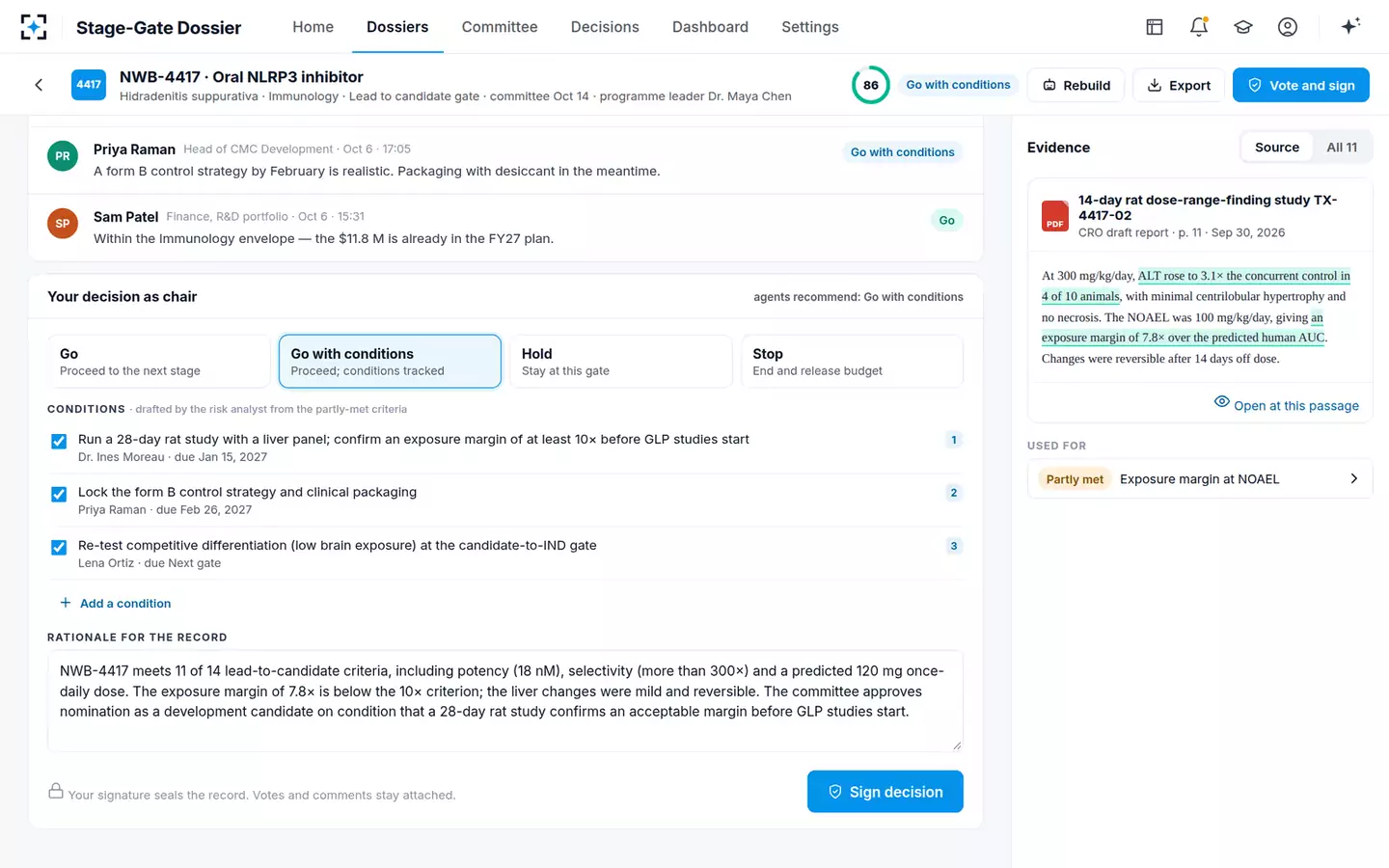
Task: Switch evidence view to All 11
Action: [1342, 148]
